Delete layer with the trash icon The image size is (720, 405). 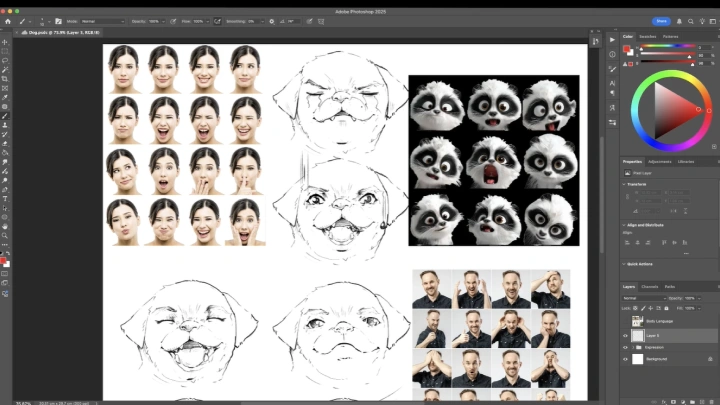coord(711,402)
